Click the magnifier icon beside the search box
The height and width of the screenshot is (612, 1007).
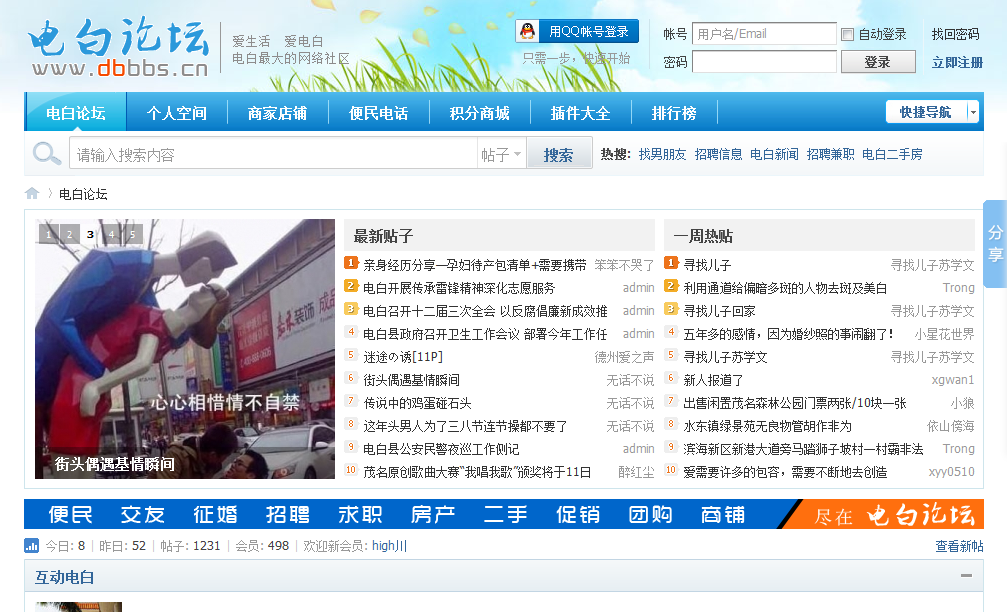pos(44,154)
